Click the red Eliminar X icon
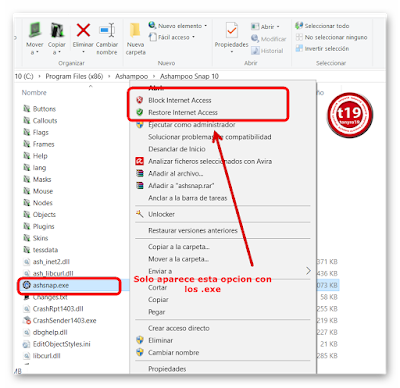Image resolution: width=400 pixels, height=388 pixels. tap(83, 30)
